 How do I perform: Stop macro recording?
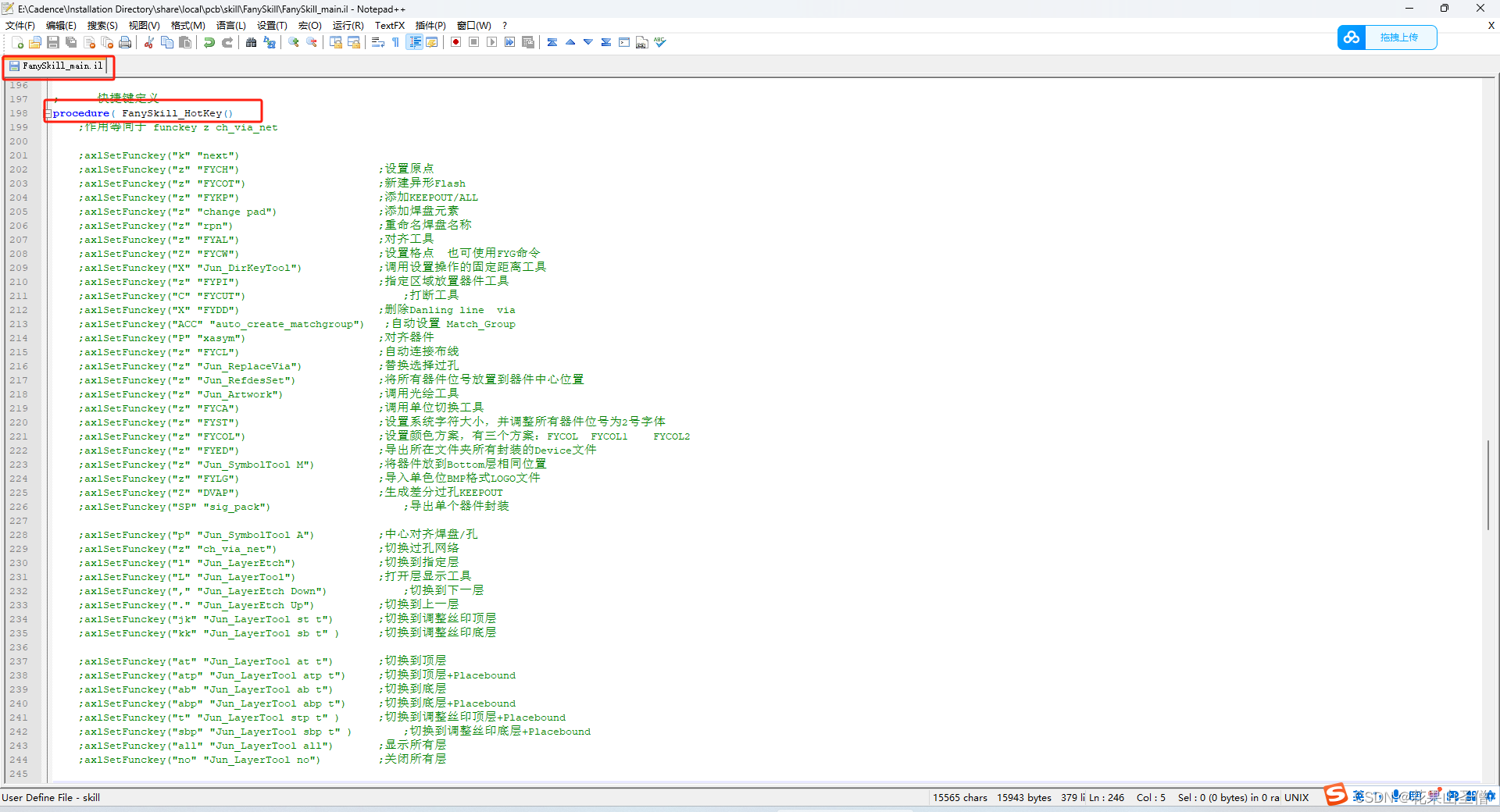473,42
